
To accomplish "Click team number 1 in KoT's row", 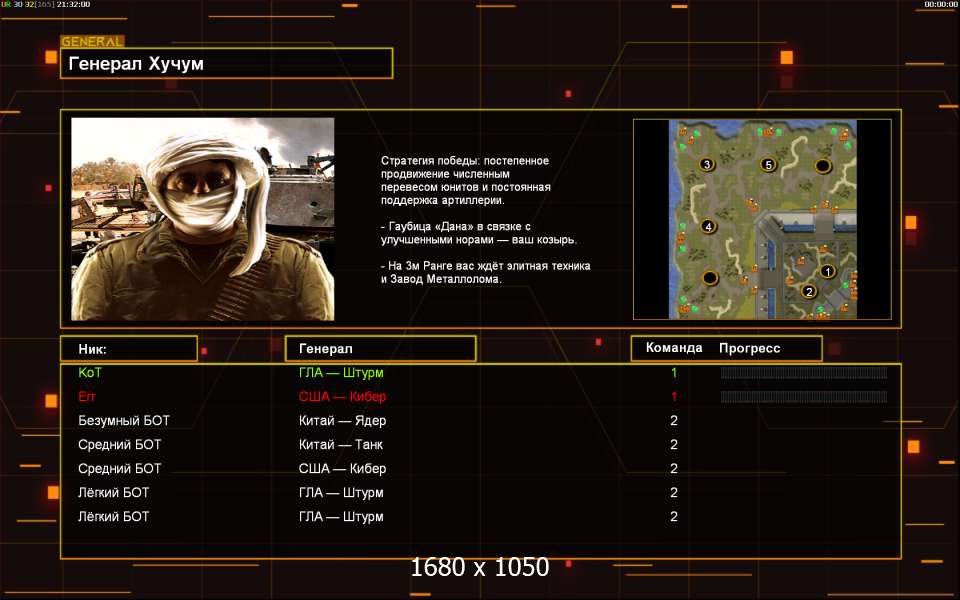I will (x=674, y=372).
